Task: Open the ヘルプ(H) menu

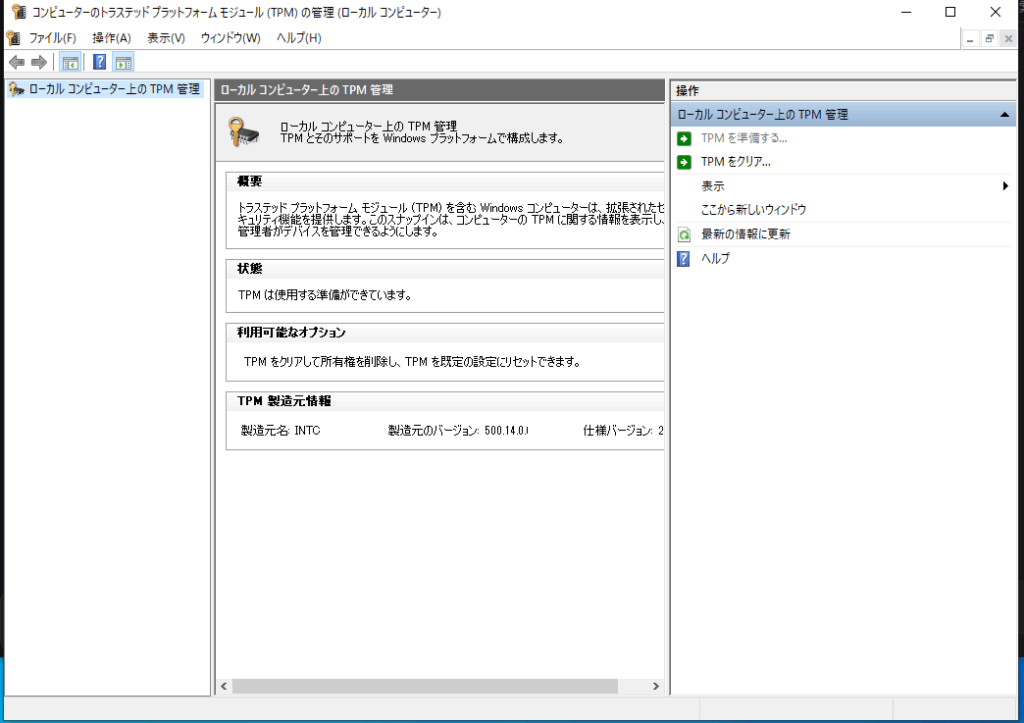Action: pos(298,38)
